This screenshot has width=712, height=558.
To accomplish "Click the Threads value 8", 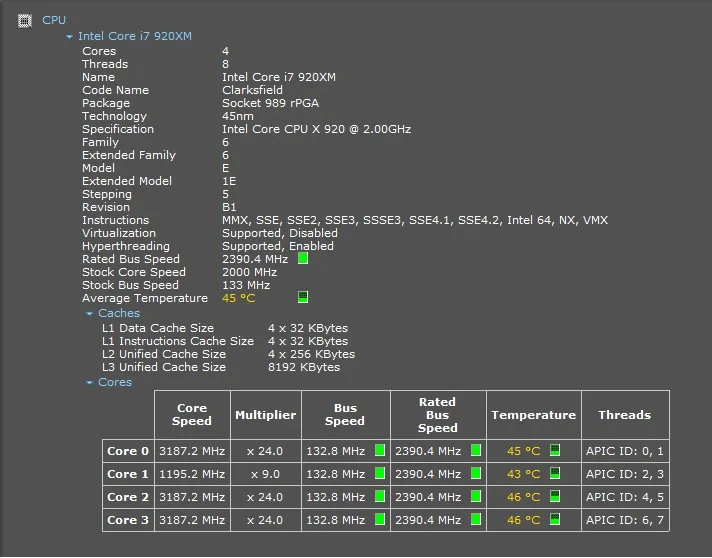I will tap(225, 64).
